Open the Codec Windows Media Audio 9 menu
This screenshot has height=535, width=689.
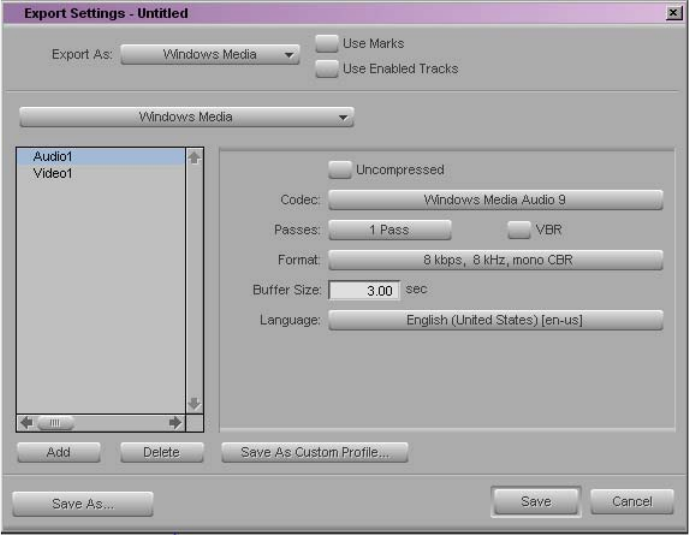pyautogui.click(x=495, y=200)
